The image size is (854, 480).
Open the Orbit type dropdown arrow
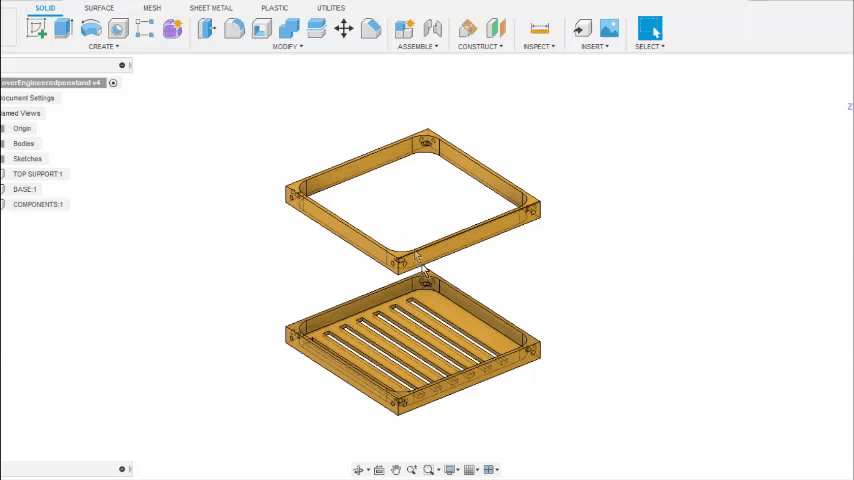tap(368, 470)
